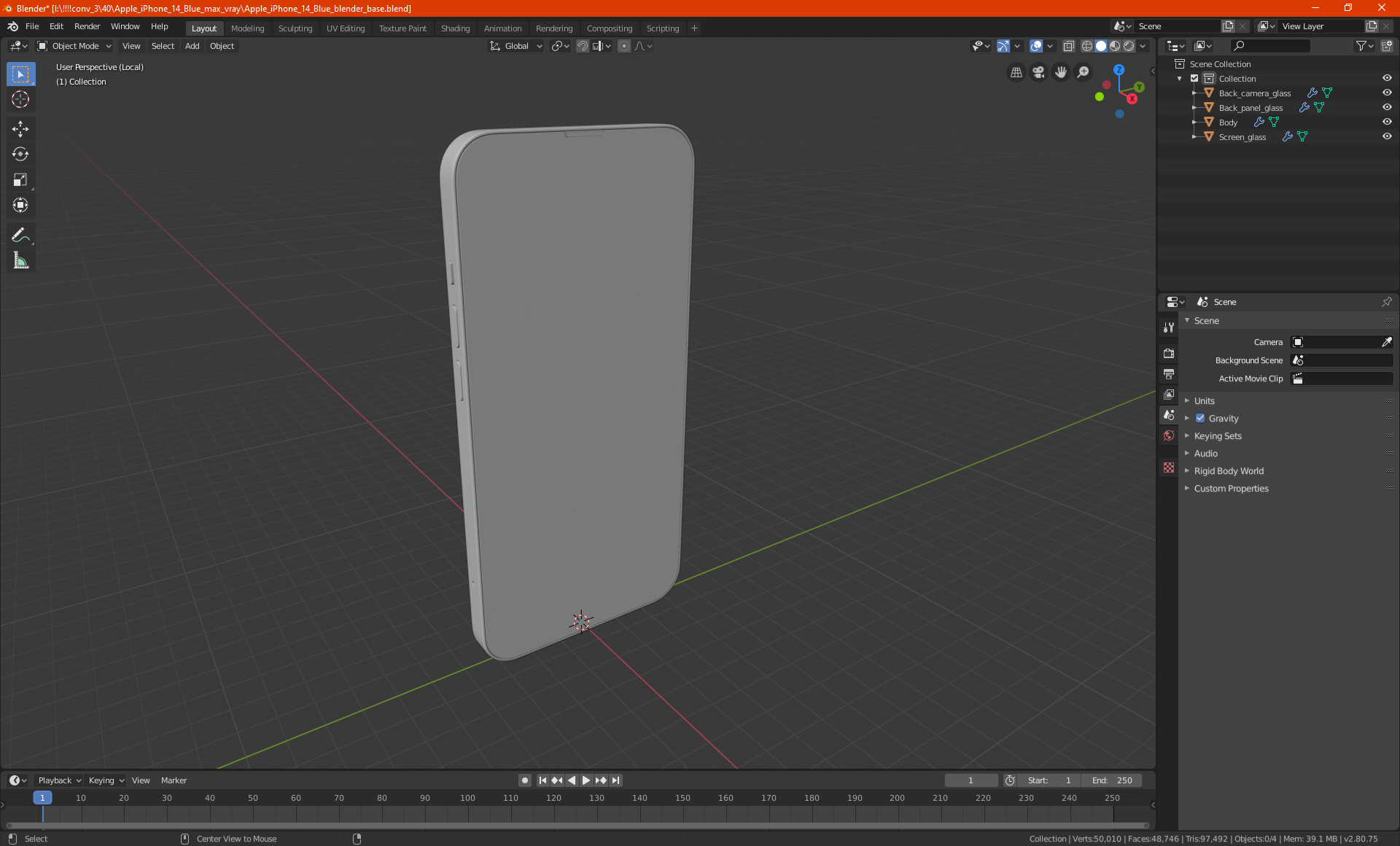Click frame 70 on the timeline

point(339,797)
